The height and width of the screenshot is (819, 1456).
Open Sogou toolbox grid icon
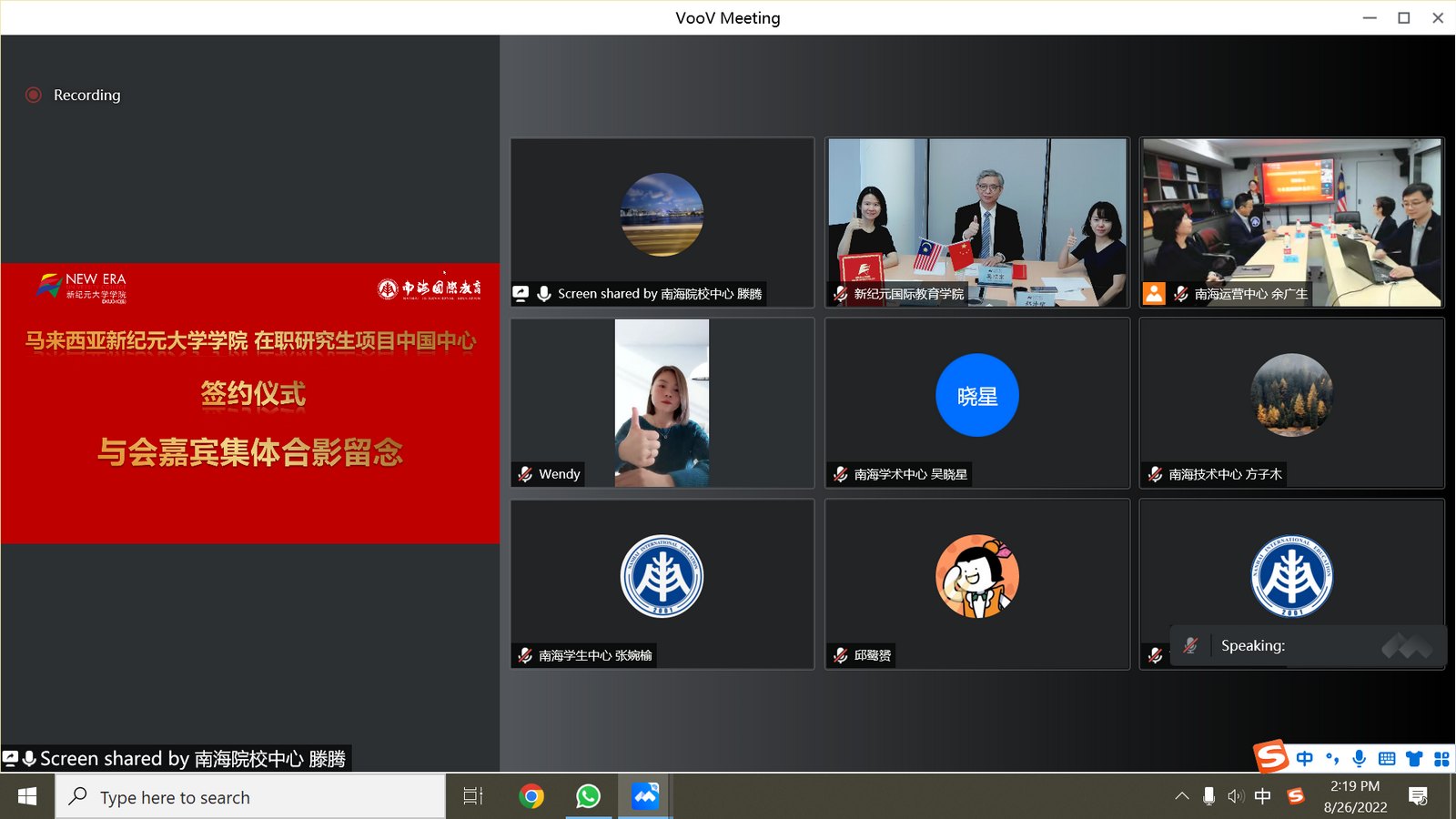pyautogui.click(x=1441, y=759)
